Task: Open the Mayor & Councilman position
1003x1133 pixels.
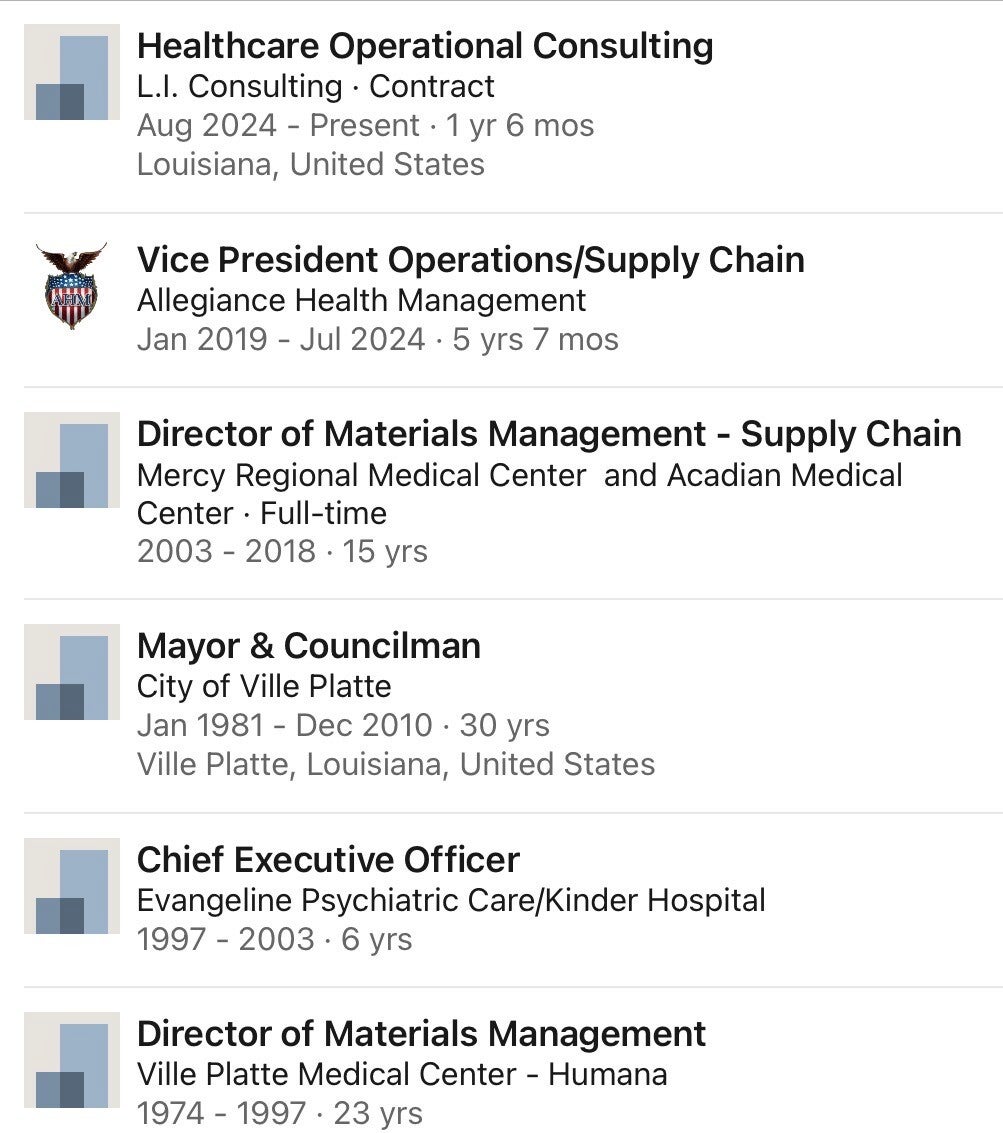Action: 308,646
